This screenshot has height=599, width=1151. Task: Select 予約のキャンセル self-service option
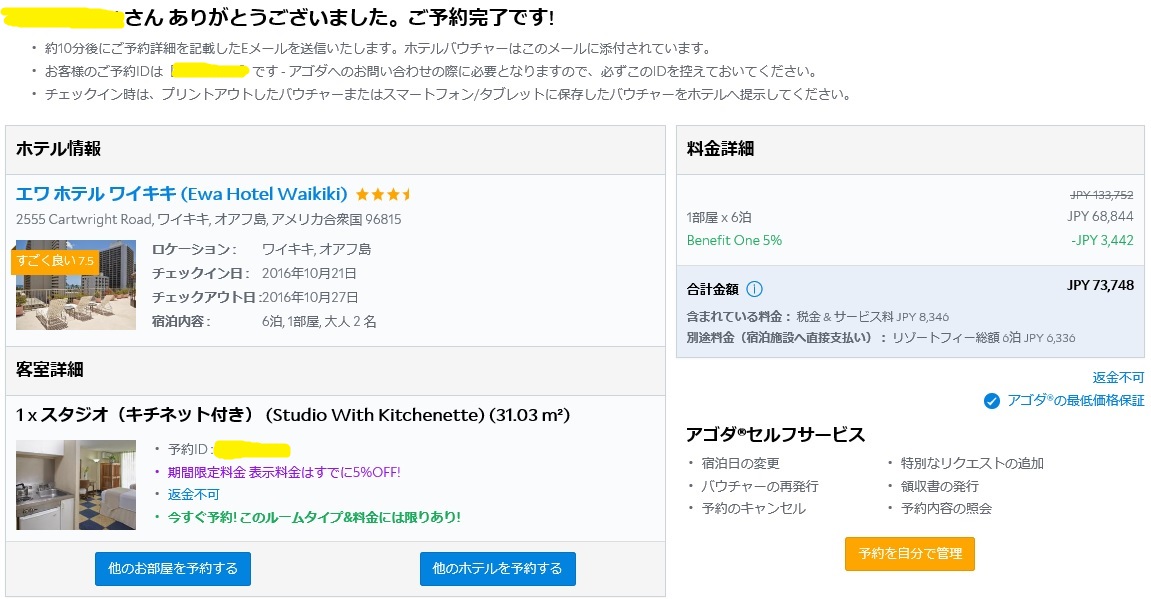pyautogui.click(x=753, y=508)
